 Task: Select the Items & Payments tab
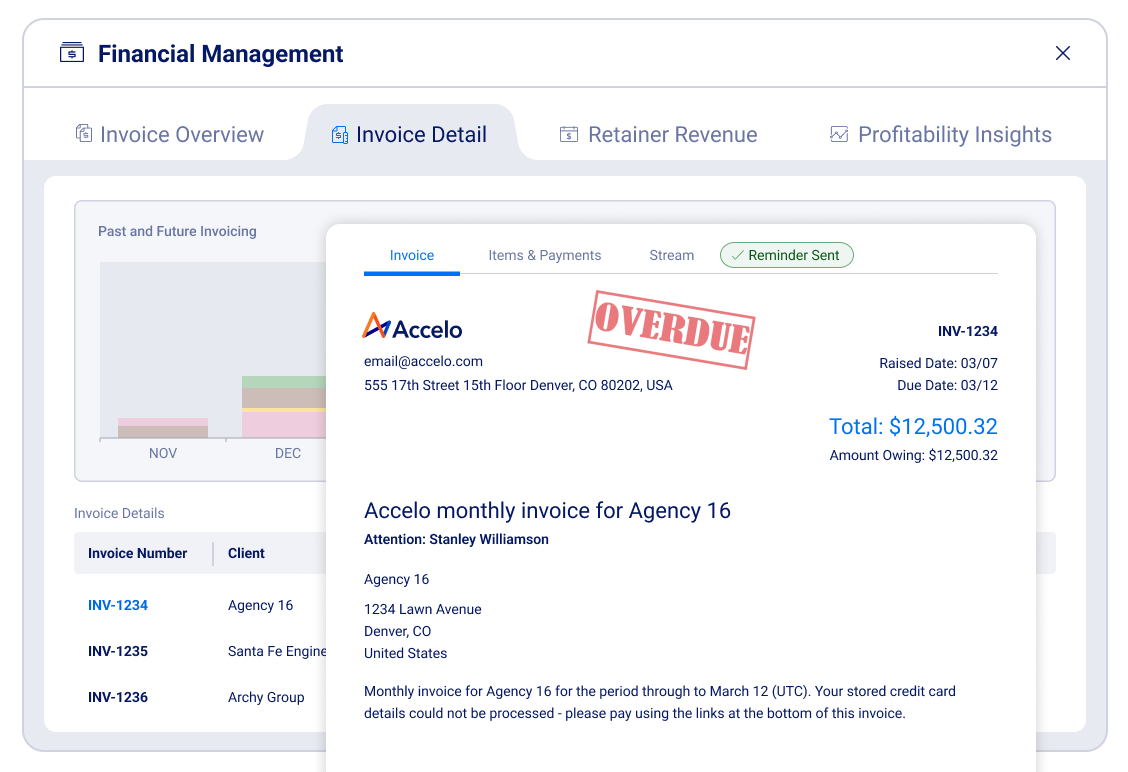point(544,255)
